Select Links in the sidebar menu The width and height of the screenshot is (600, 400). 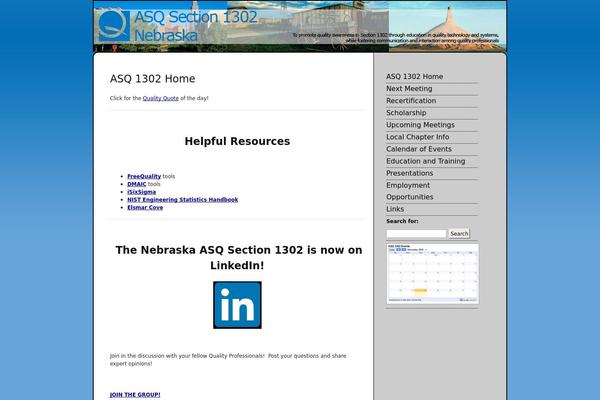click(395, 209)
